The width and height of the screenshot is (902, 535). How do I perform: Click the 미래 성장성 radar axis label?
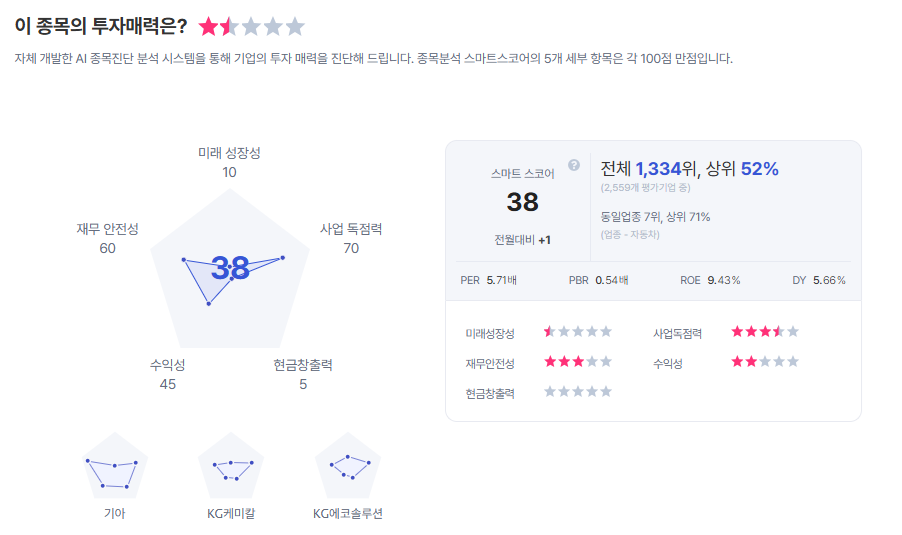[x=229, y=153]
